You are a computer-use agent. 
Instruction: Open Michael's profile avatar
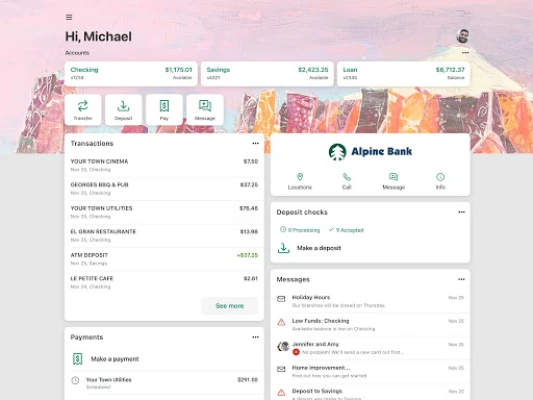coord(463,36)
